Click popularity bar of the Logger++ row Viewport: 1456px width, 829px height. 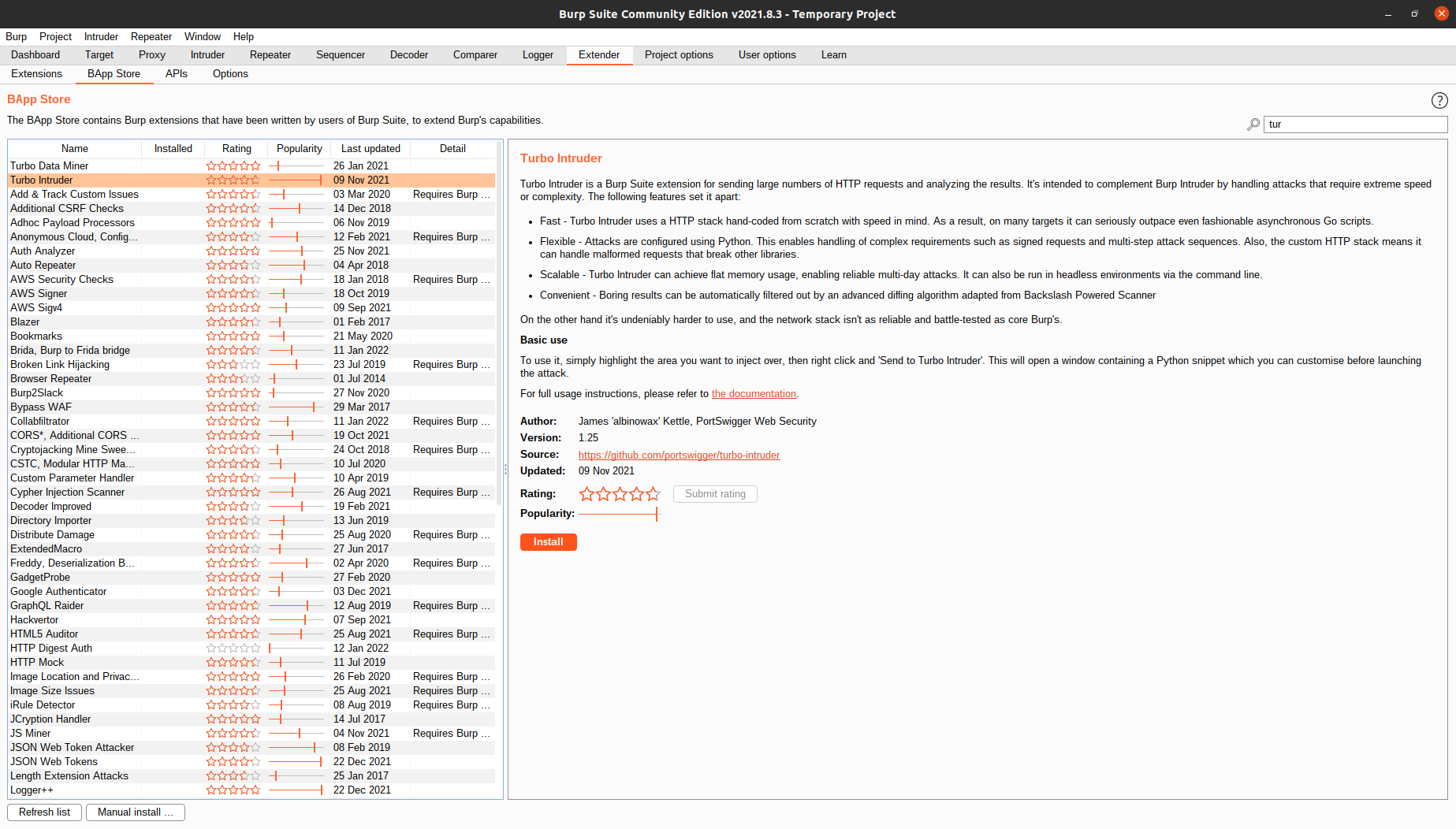(x=296, y=790)
